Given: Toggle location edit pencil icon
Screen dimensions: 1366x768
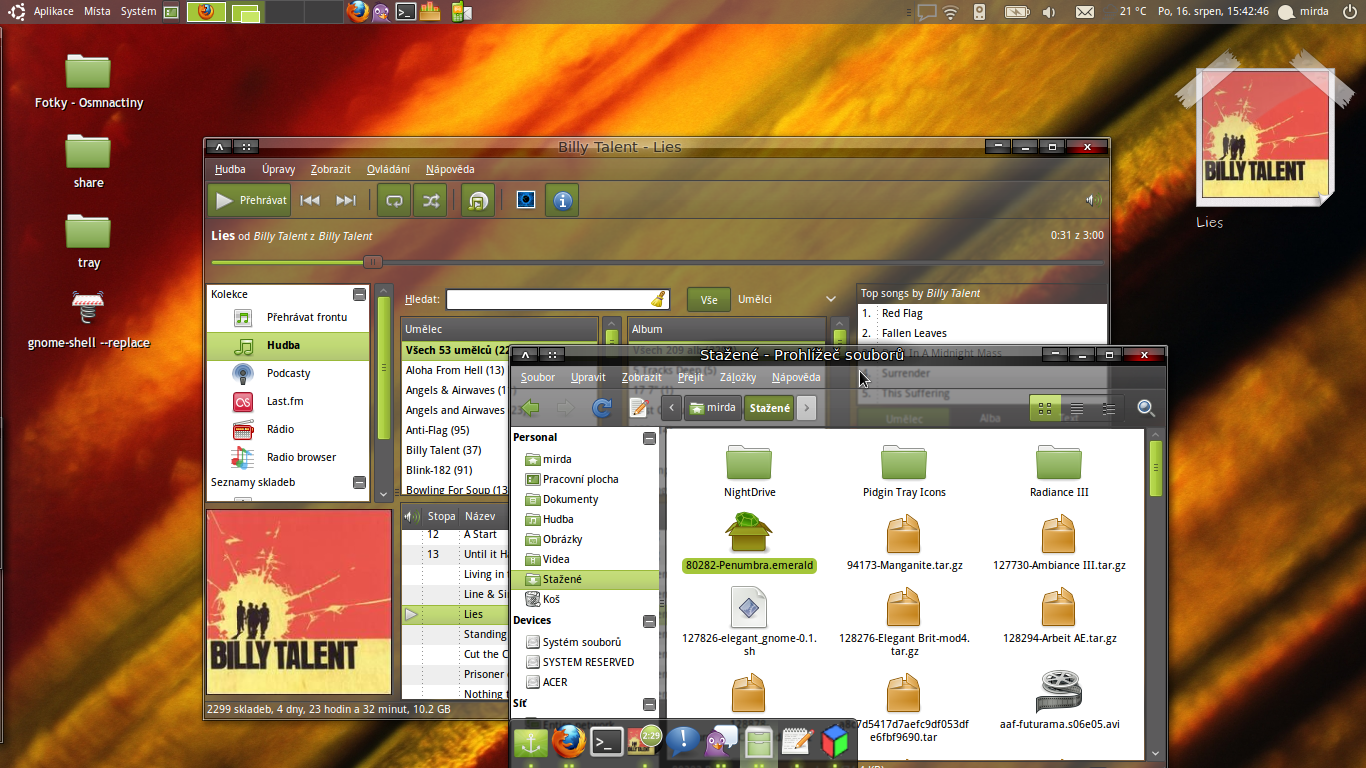Looking at the screenshot, I should click(x=639, y=408).
